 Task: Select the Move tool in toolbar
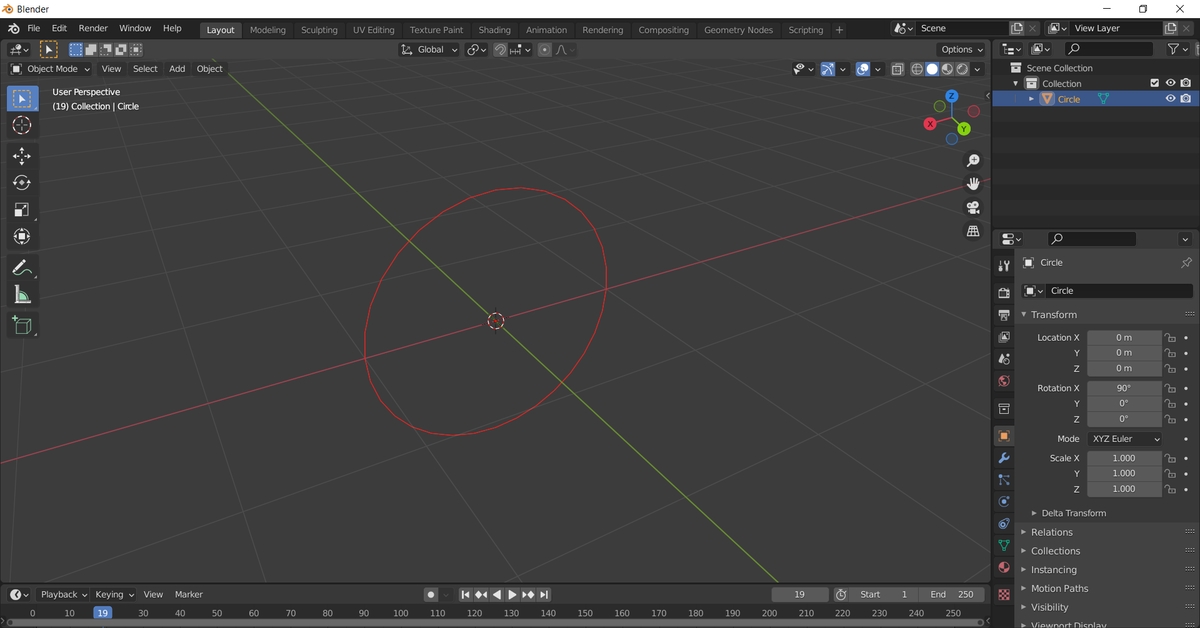pos(22,156)
